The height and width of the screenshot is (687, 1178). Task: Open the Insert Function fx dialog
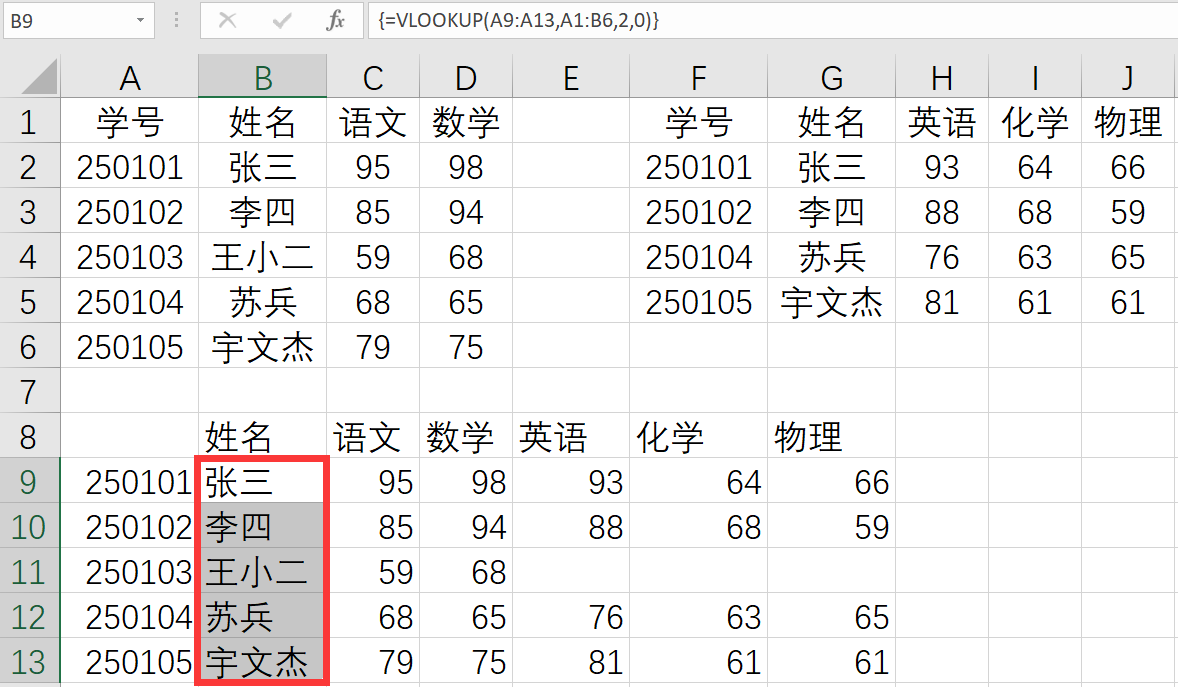click(x=336, y=20)
